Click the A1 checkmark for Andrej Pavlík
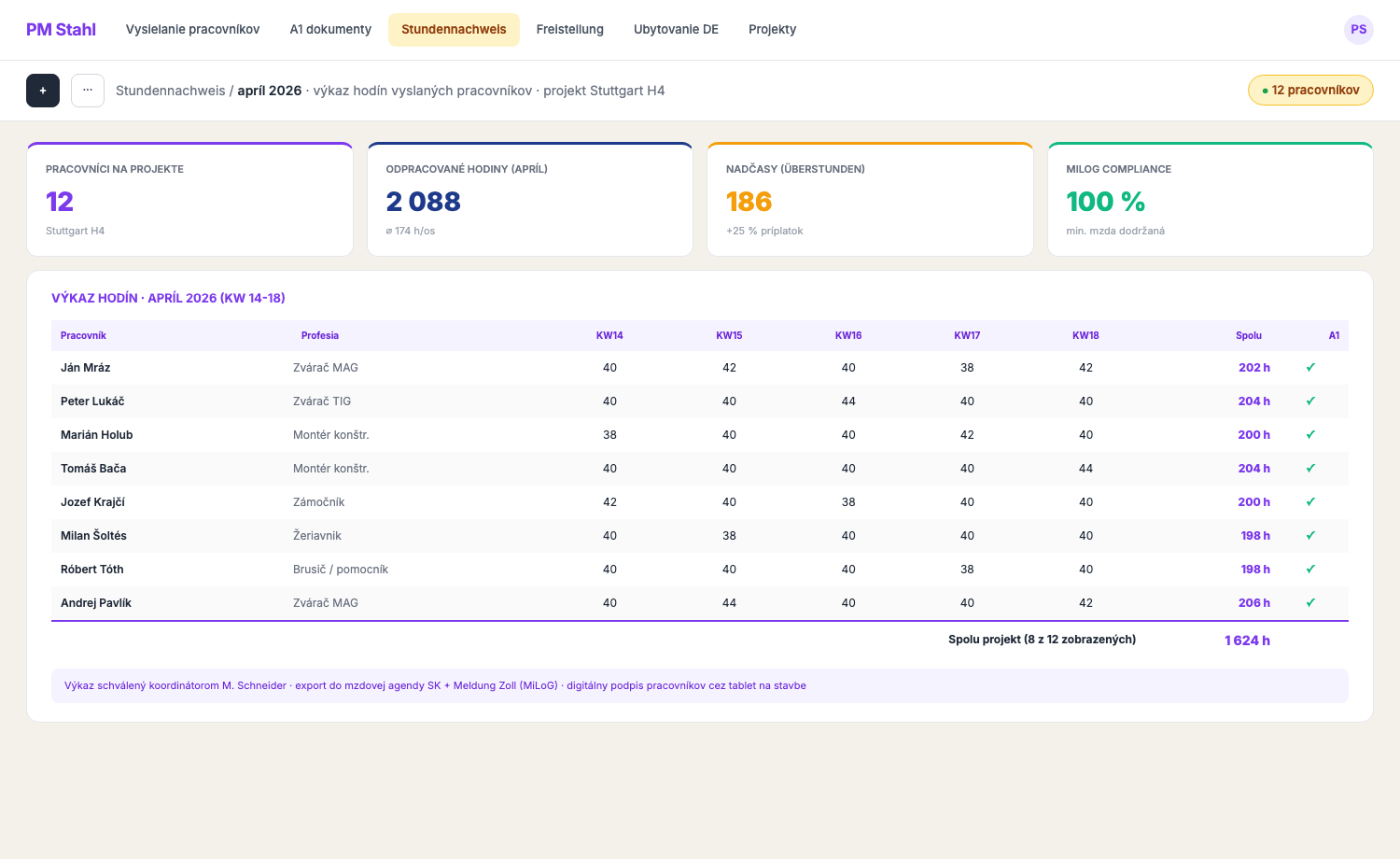Viewport: 1400px width, 859px height. 1310,603
